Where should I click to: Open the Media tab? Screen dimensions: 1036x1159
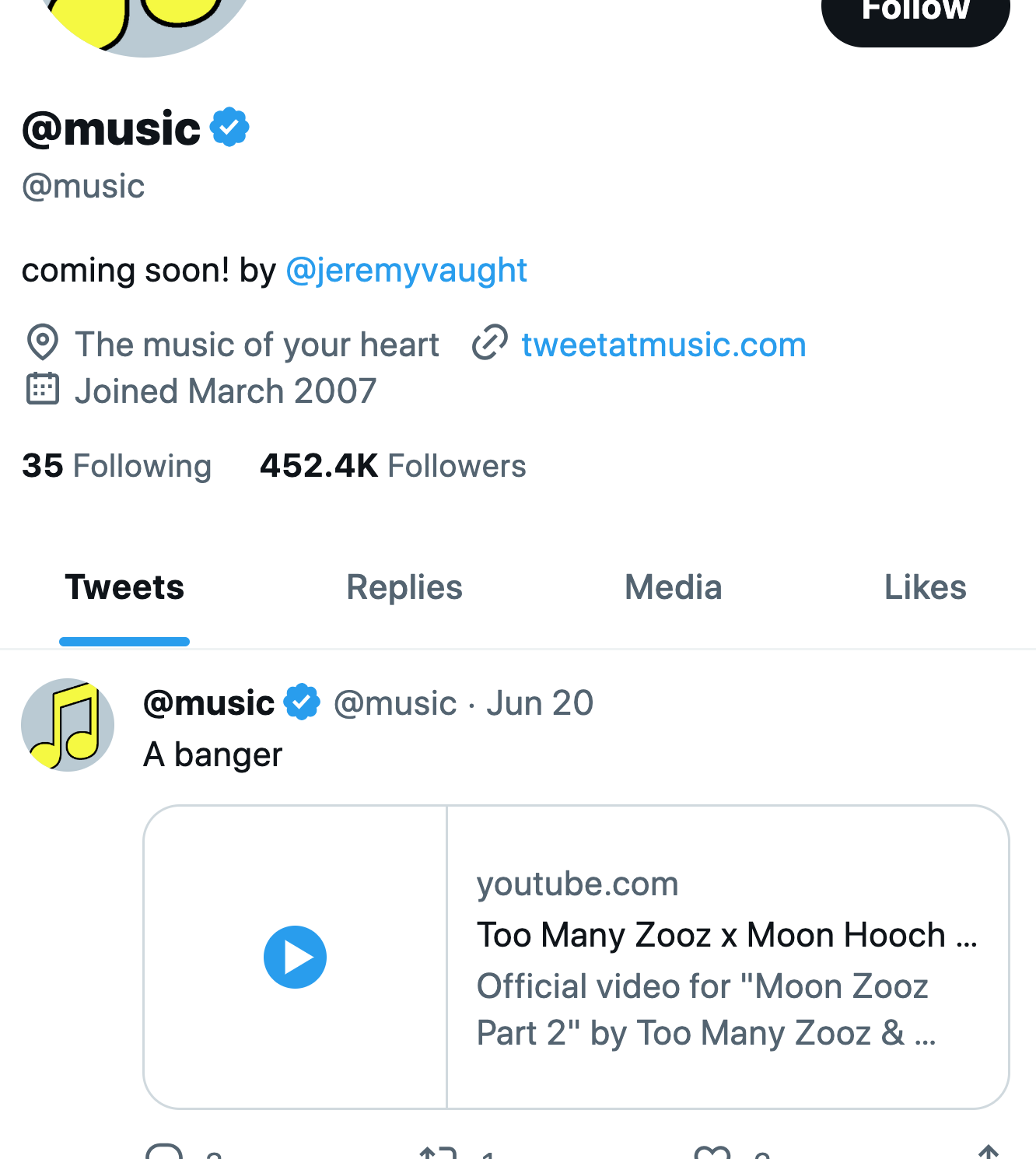[x=674, y=588]
